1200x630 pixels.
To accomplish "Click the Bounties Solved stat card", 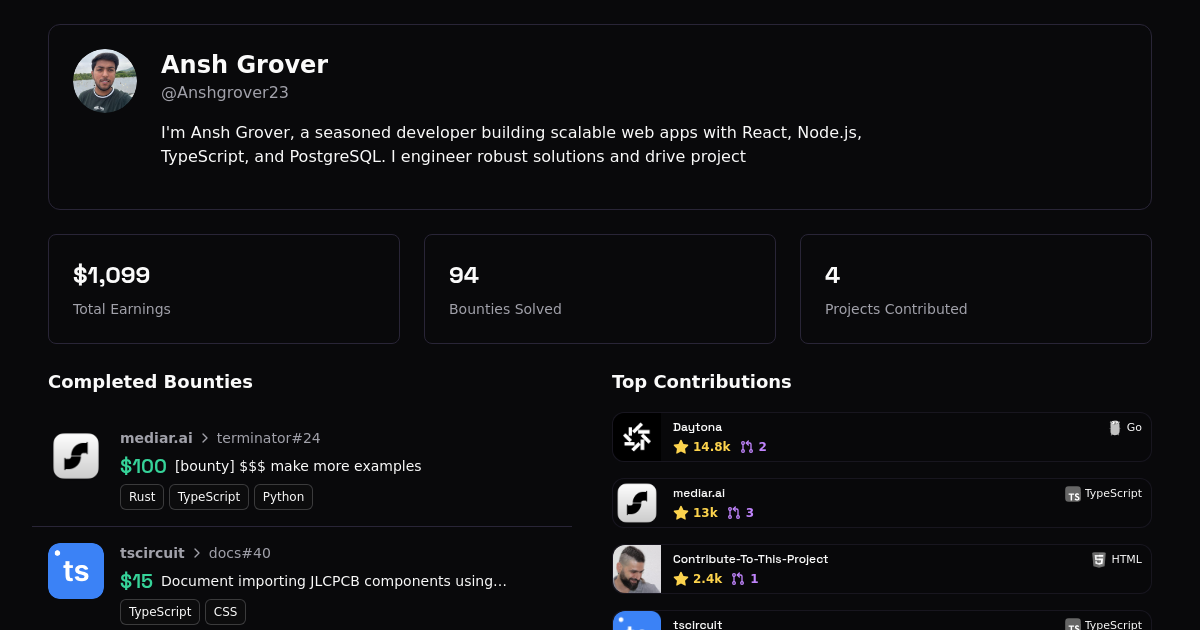I will coord(600,289).
